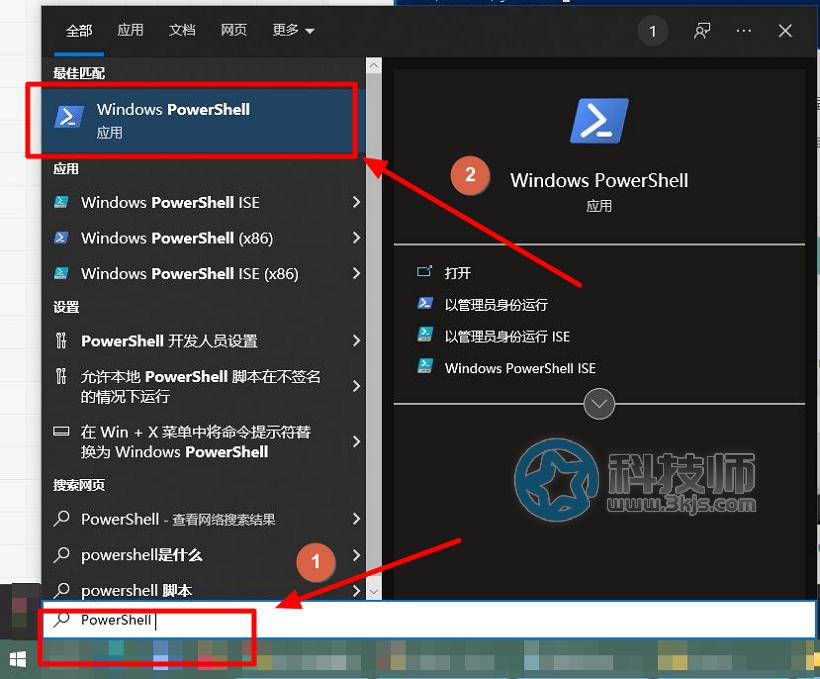The height and width of the screenshot is (679, 820).
Task: Click the rewards badge showing 1
Action: pyautogui.click(x=653, y=31)
